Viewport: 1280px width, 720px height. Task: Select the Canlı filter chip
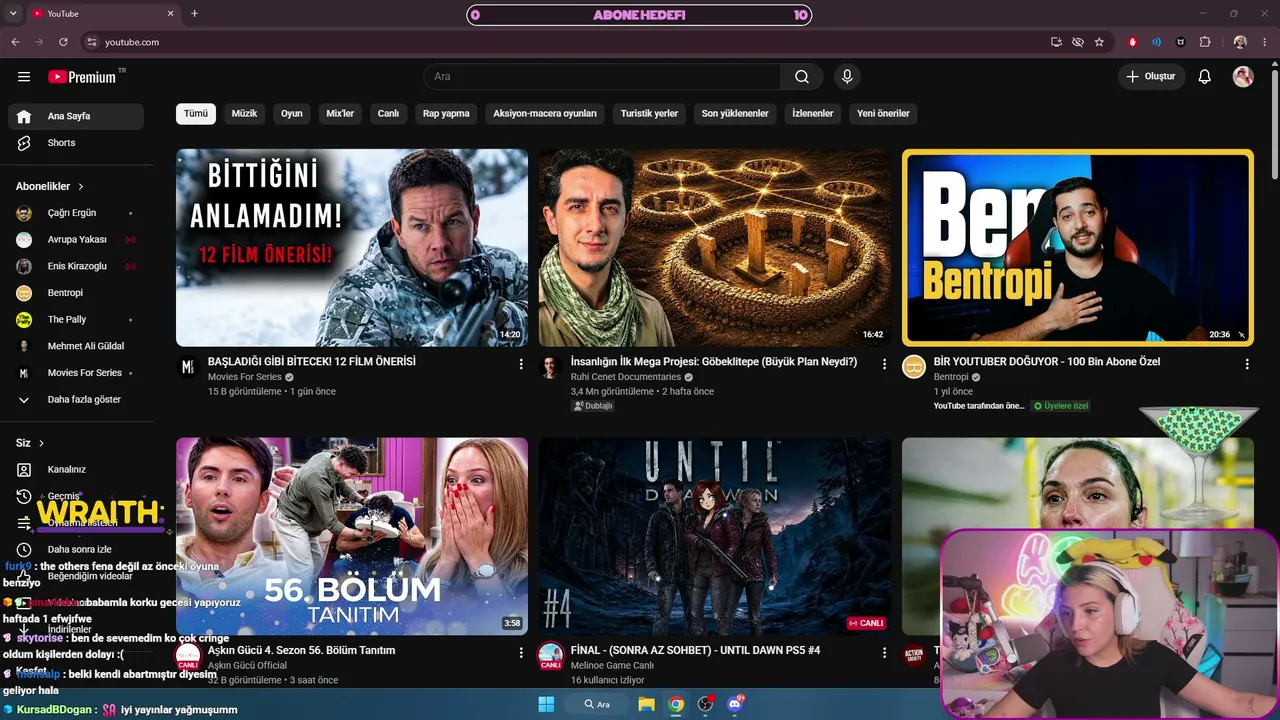[388, 114]
